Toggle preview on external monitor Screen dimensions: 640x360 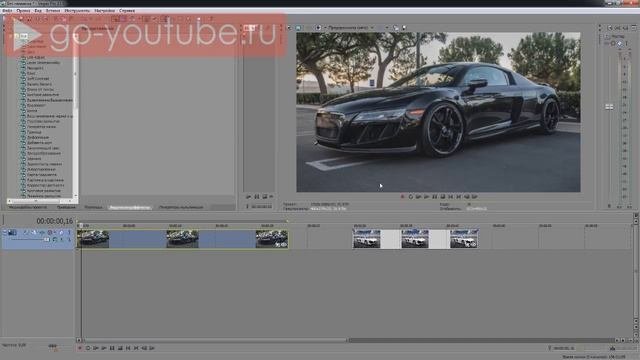point(298,28)
